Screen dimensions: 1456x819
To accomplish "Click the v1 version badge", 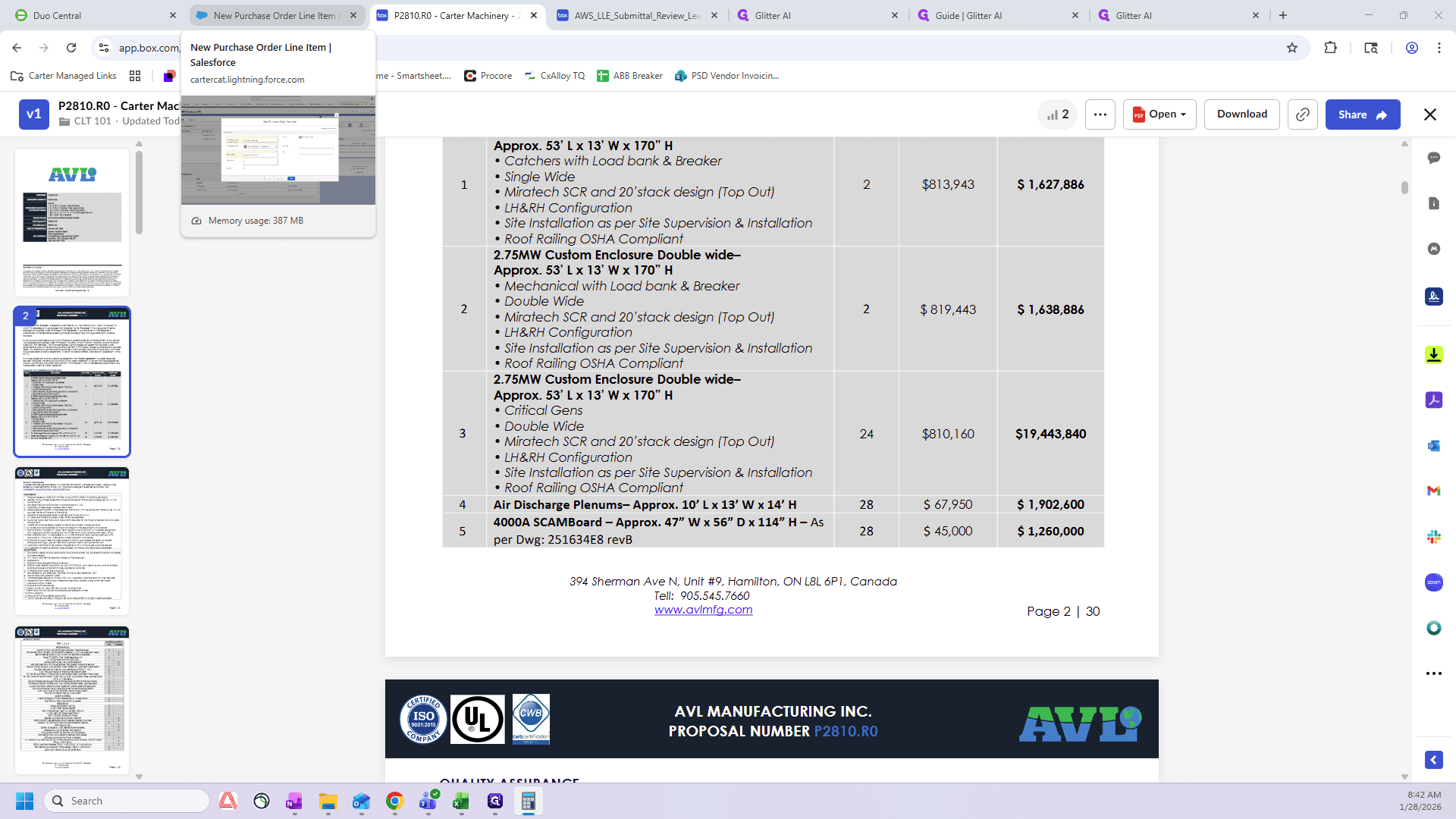I will tap(34, 115).
